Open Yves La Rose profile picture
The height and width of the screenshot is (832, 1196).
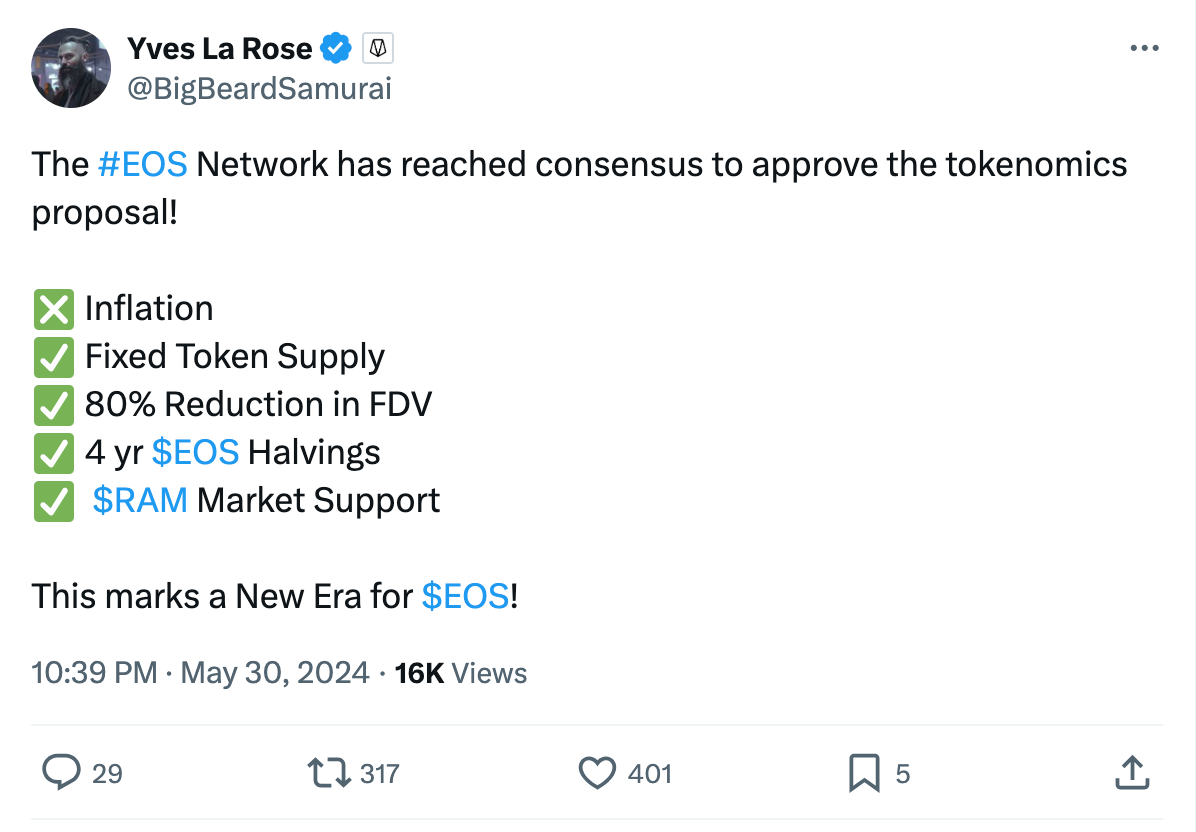[x=71, y=69]
